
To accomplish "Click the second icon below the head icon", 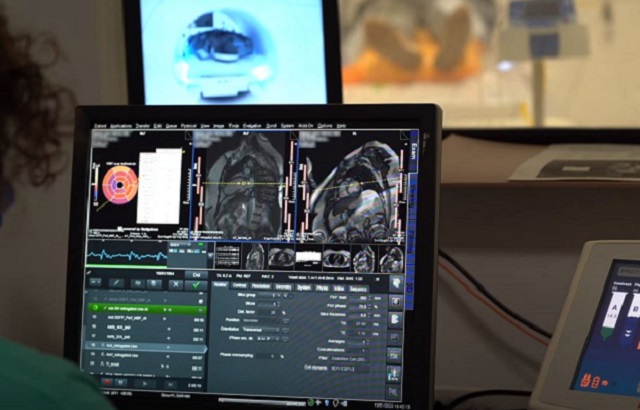I will [x=395, y=302].
